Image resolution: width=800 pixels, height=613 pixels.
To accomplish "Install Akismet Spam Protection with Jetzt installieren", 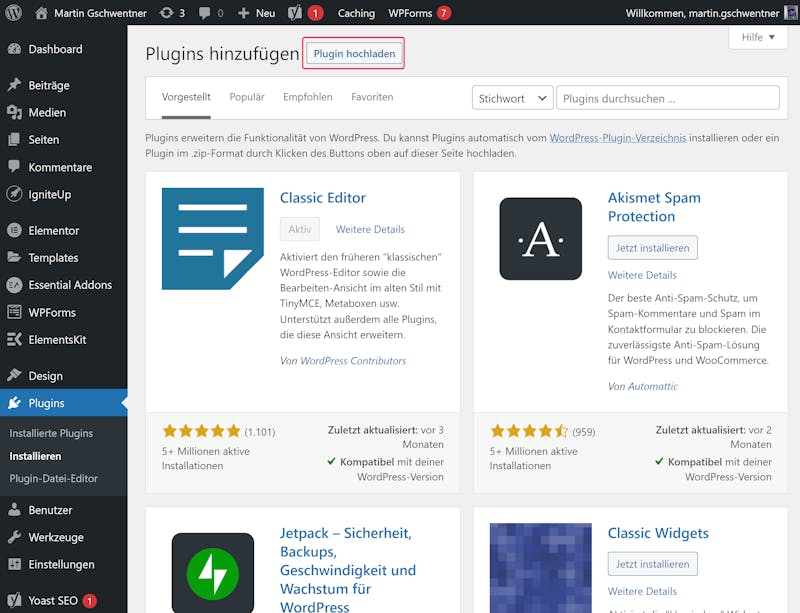I will point(653,248).
